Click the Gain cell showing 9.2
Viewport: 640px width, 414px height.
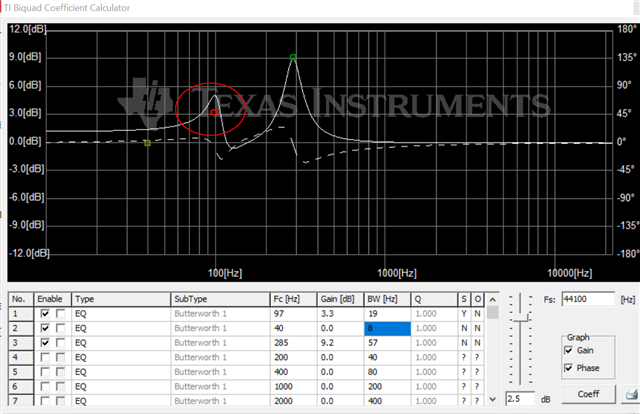[340, 343]
